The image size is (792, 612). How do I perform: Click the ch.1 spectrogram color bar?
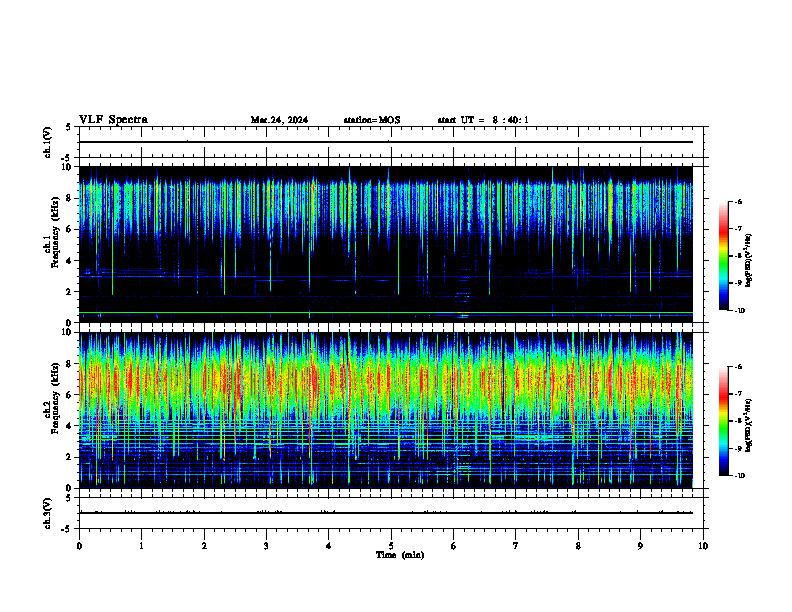pos(723,256)
